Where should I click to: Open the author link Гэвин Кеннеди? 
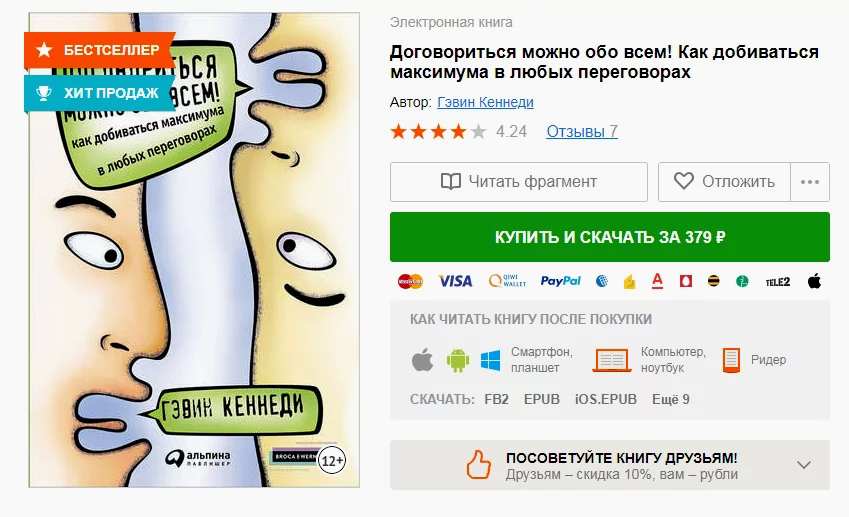485,102
